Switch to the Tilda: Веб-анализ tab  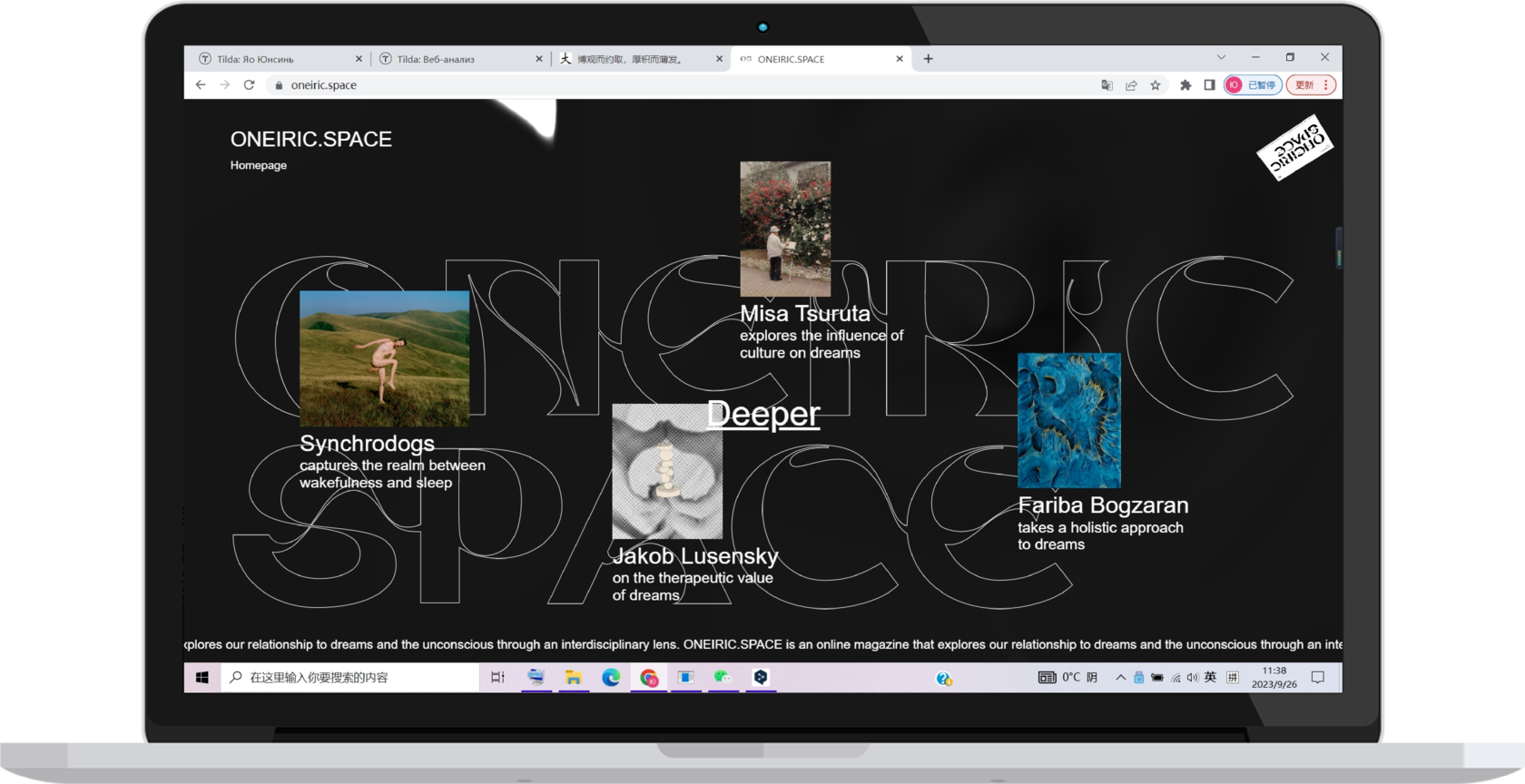(x=459, y=59)
